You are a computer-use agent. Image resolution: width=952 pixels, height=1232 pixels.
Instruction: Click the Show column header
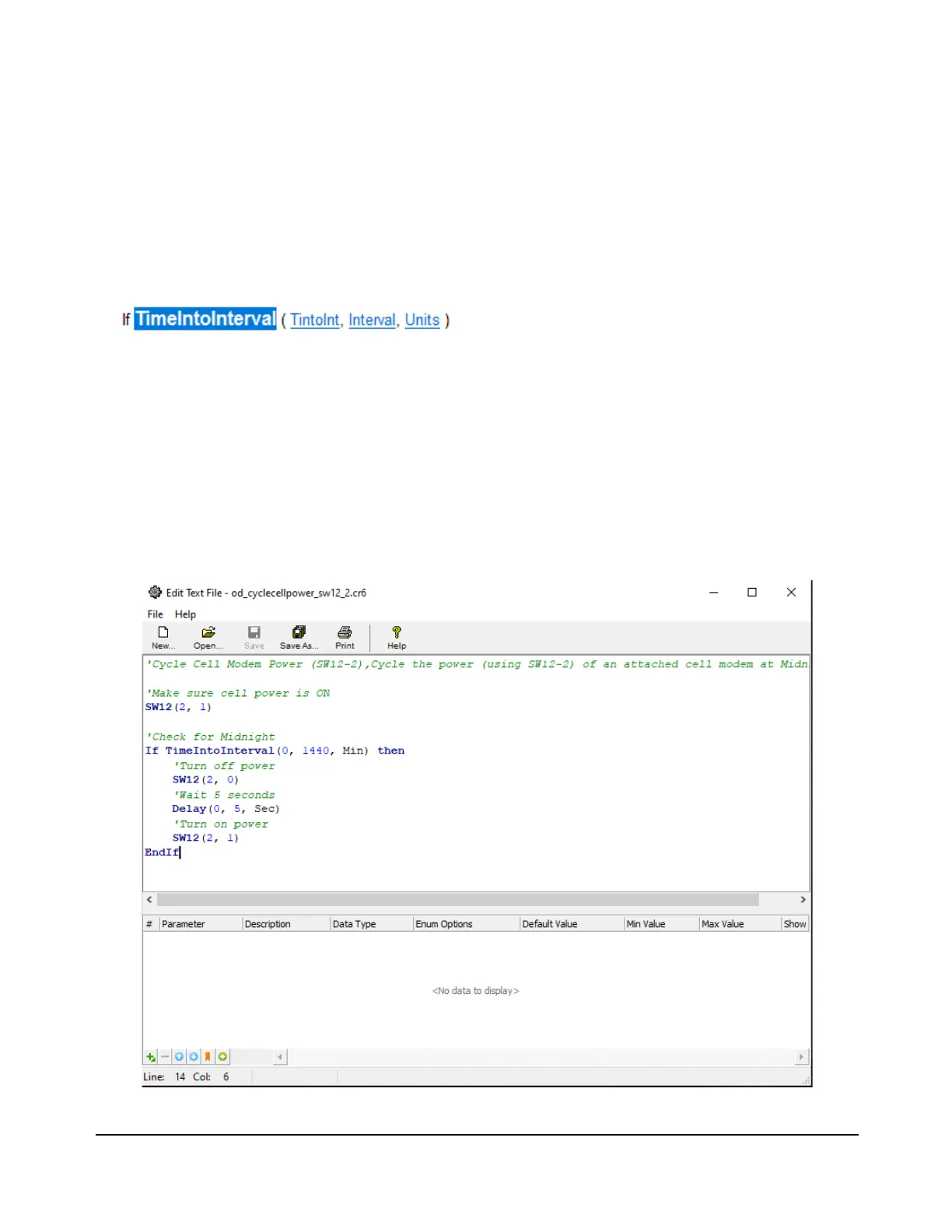[x=795, y=924]
